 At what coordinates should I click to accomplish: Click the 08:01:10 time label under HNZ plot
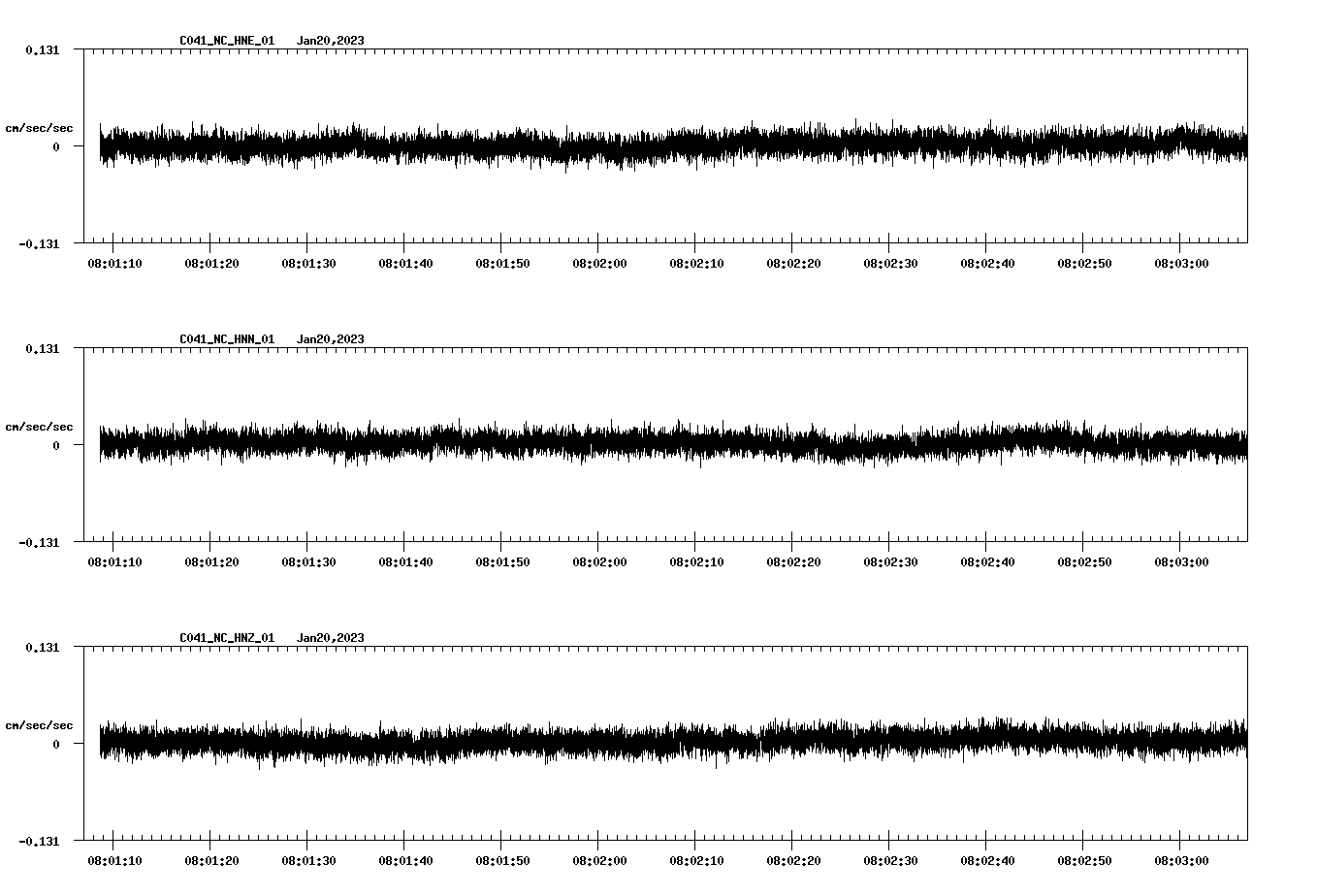pyautogui.click(x=114, y=861)
